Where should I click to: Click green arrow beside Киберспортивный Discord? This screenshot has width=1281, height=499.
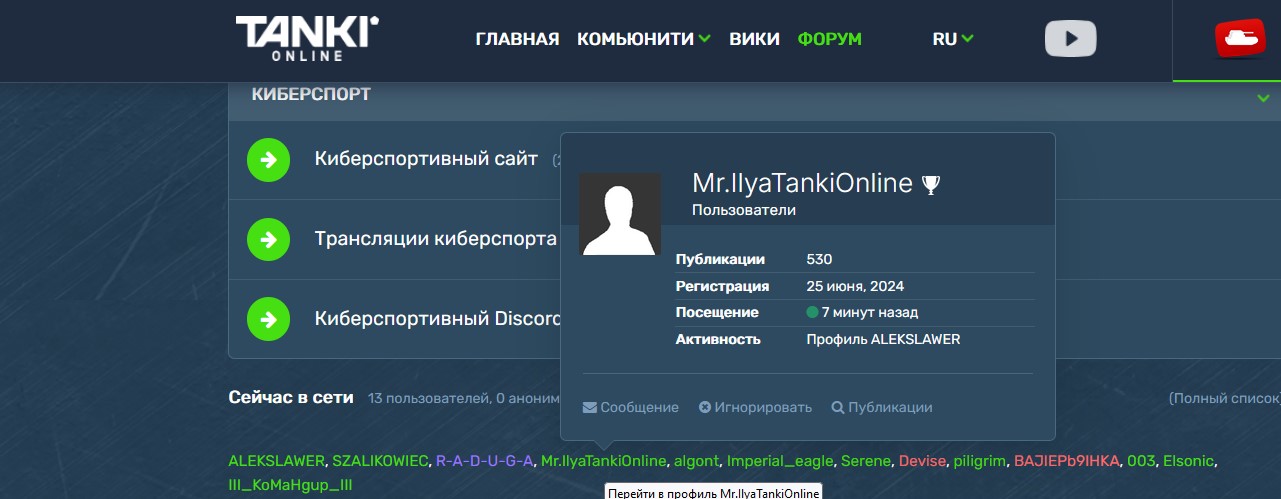(x=268, y=320)
